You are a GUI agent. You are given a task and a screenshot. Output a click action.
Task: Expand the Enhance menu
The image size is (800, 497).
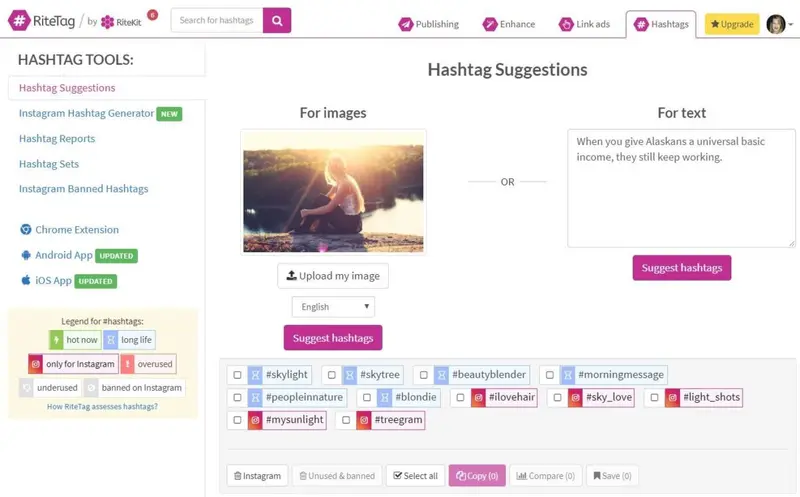(x=509, y=24)
